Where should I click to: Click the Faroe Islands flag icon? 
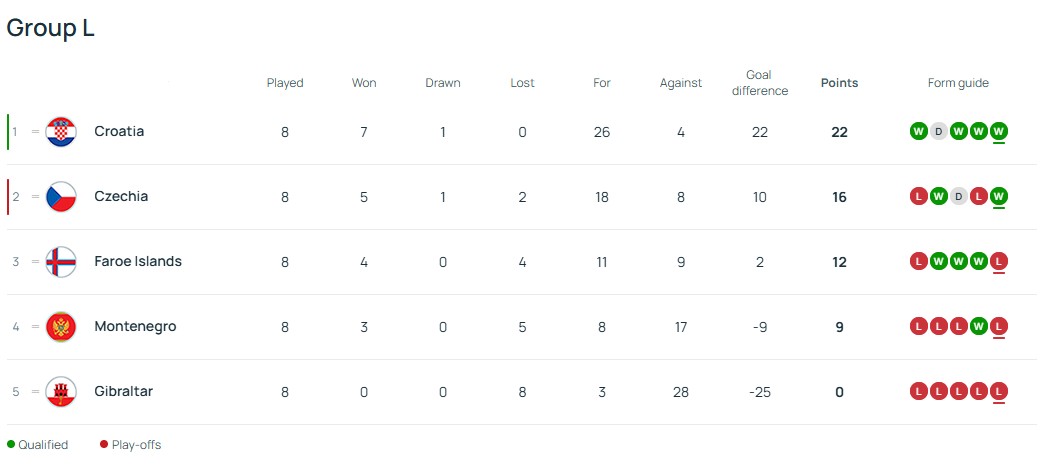coord(61,262)
